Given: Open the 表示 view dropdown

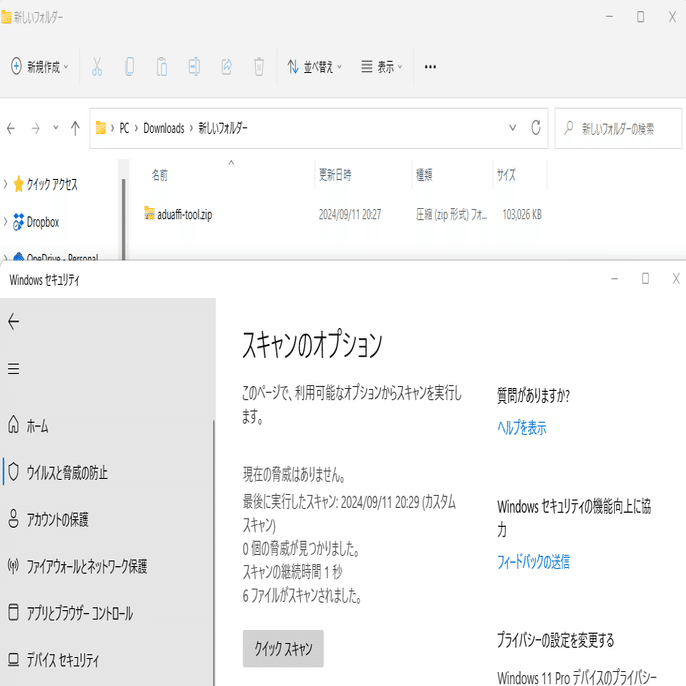Looking at the screenshot, I should [x=382, y=66].
